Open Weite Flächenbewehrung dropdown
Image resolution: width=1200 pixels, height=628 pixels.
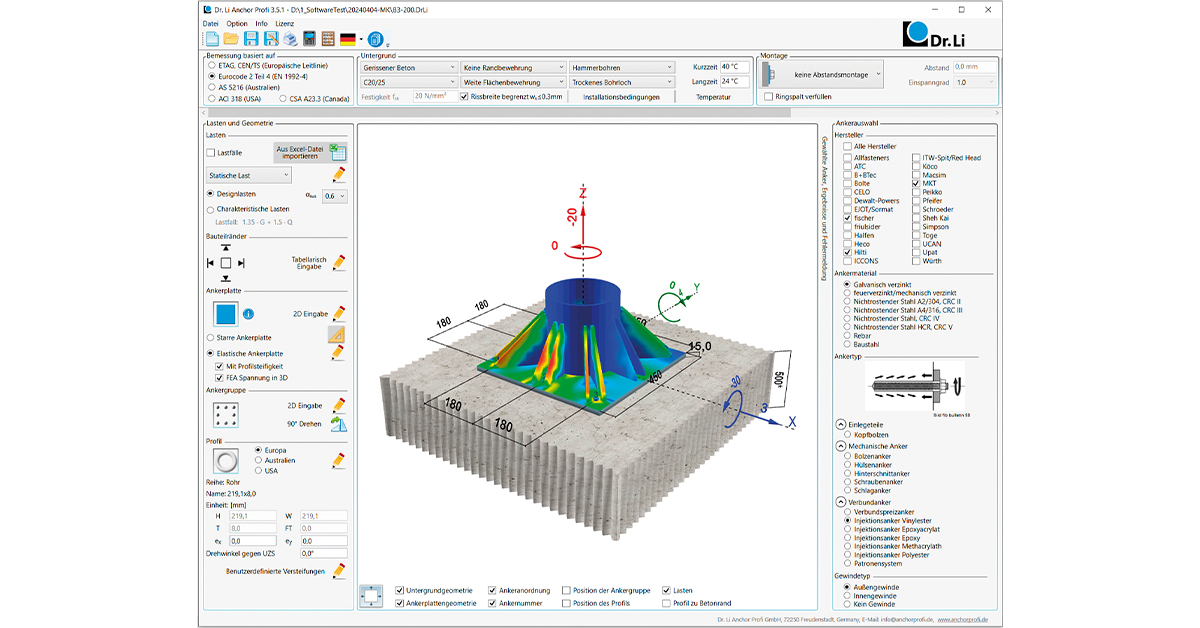(x=512, y=82)
